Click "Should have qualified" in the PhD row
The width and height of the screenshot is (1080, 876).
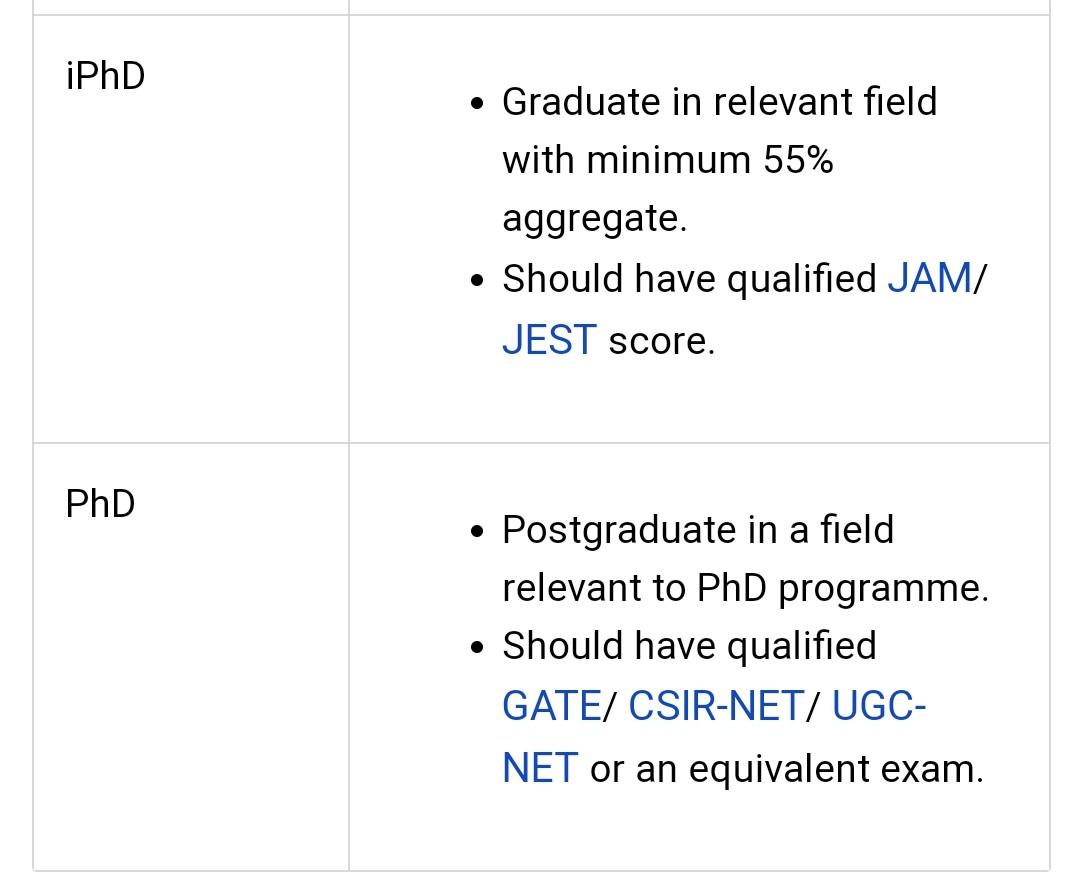[x=689, y=646]
